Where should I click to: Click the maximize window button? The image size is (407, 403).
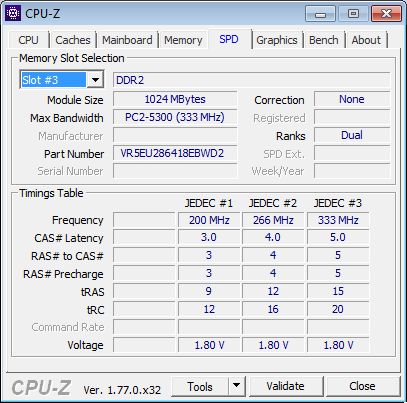coord(353,14)
